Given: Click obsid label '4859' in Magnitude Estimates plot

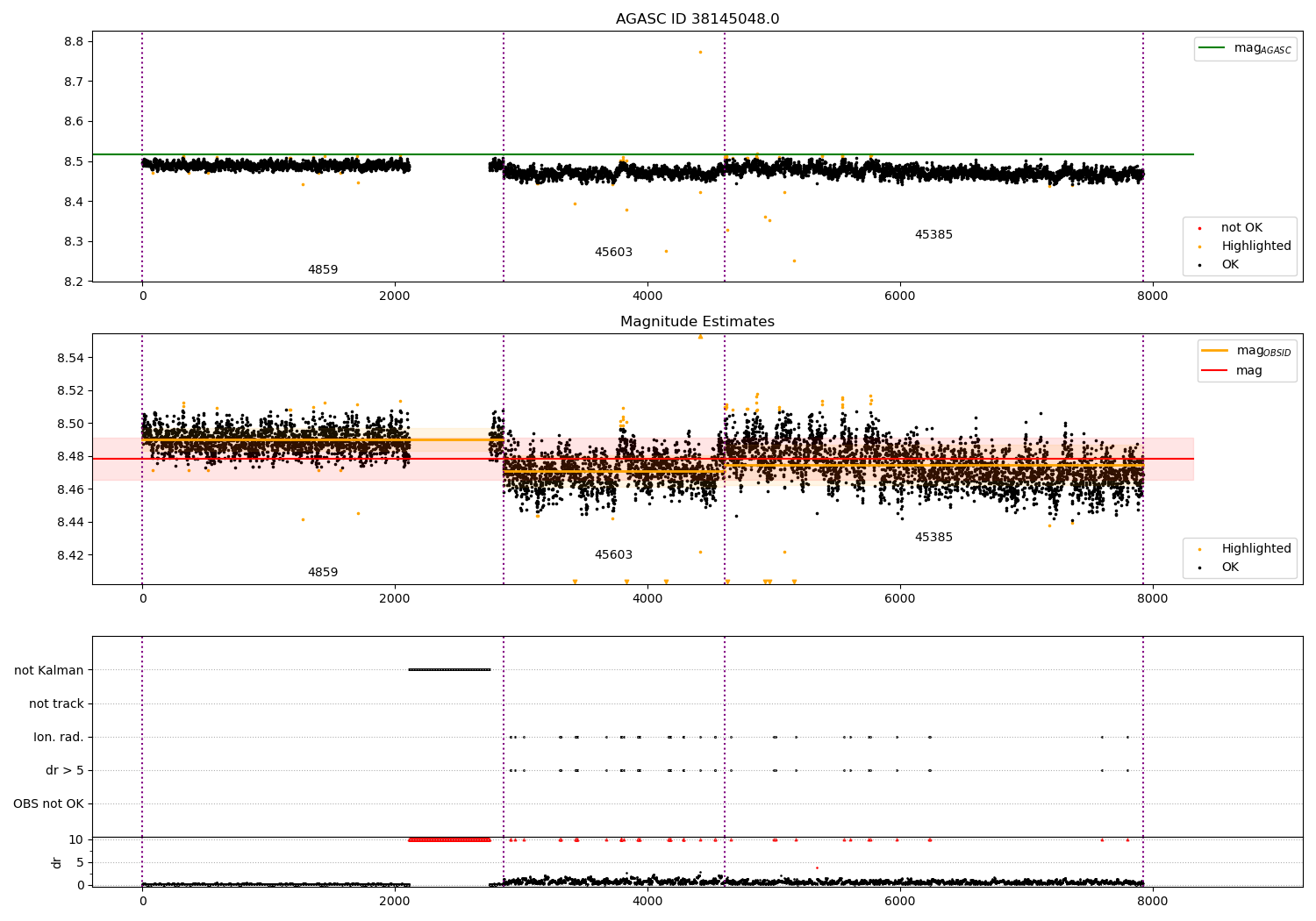Looking at the screenshot, I should coord(323,573).
